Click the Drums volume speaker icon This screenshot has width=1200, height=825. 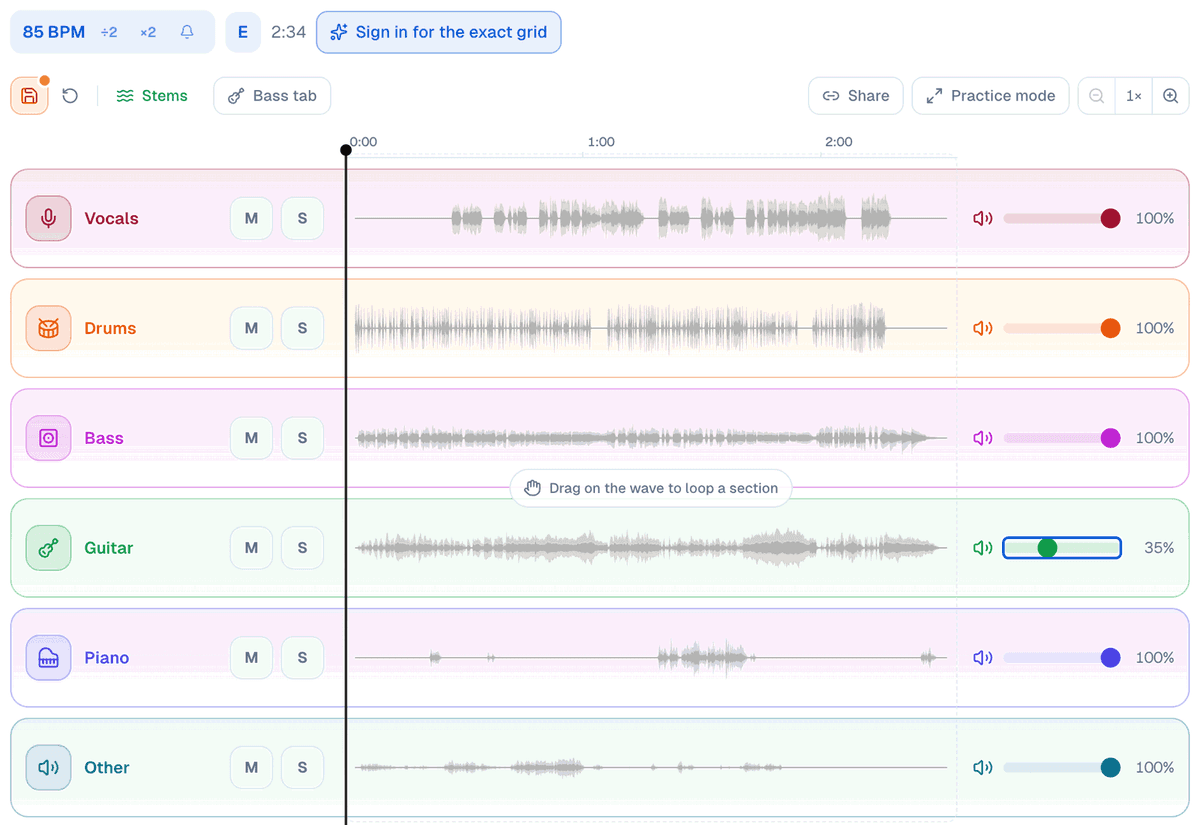983,328
